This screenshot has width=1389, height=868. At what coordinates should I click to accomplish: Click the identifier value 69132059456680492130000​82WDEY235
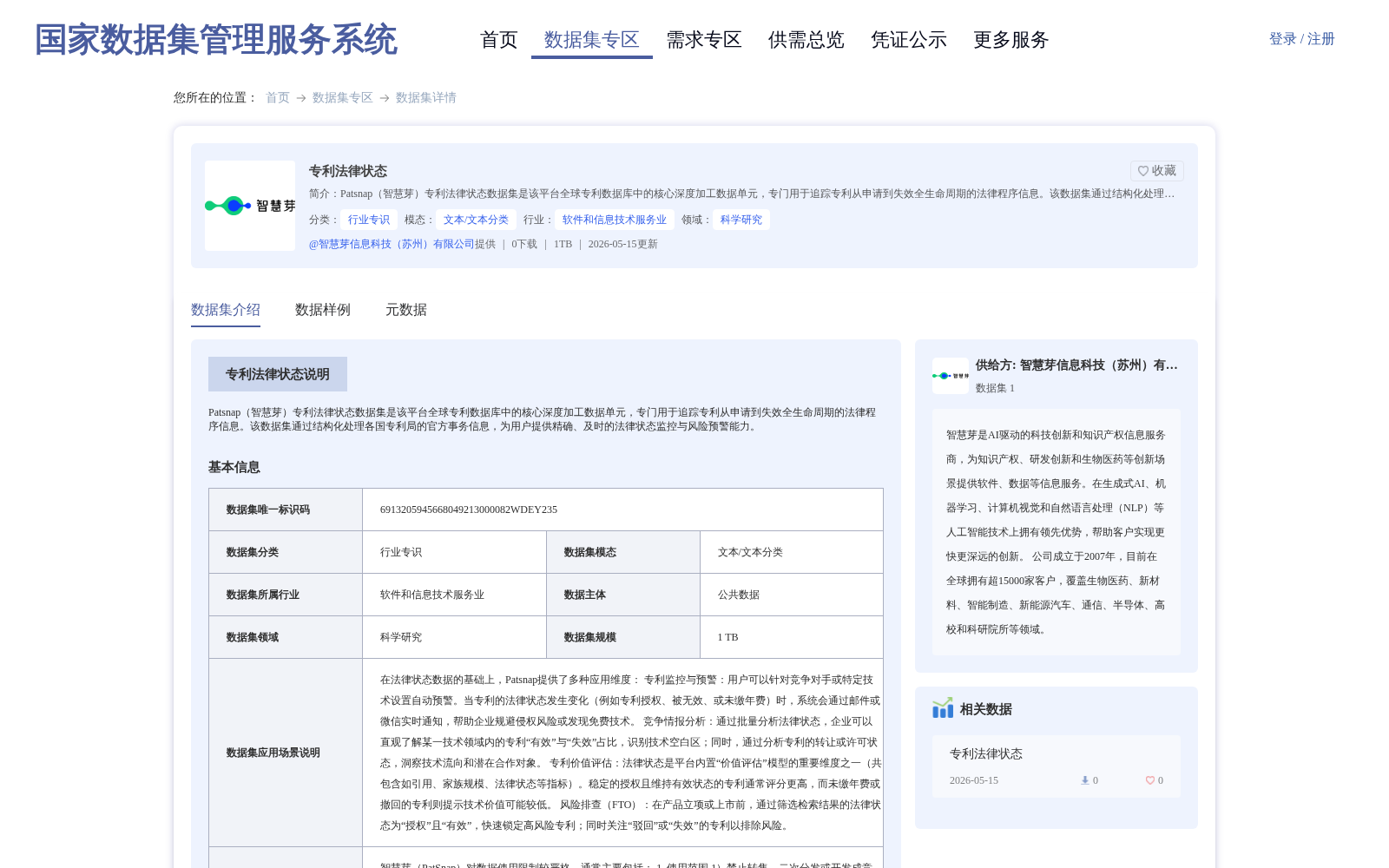[x=469, y=510]
